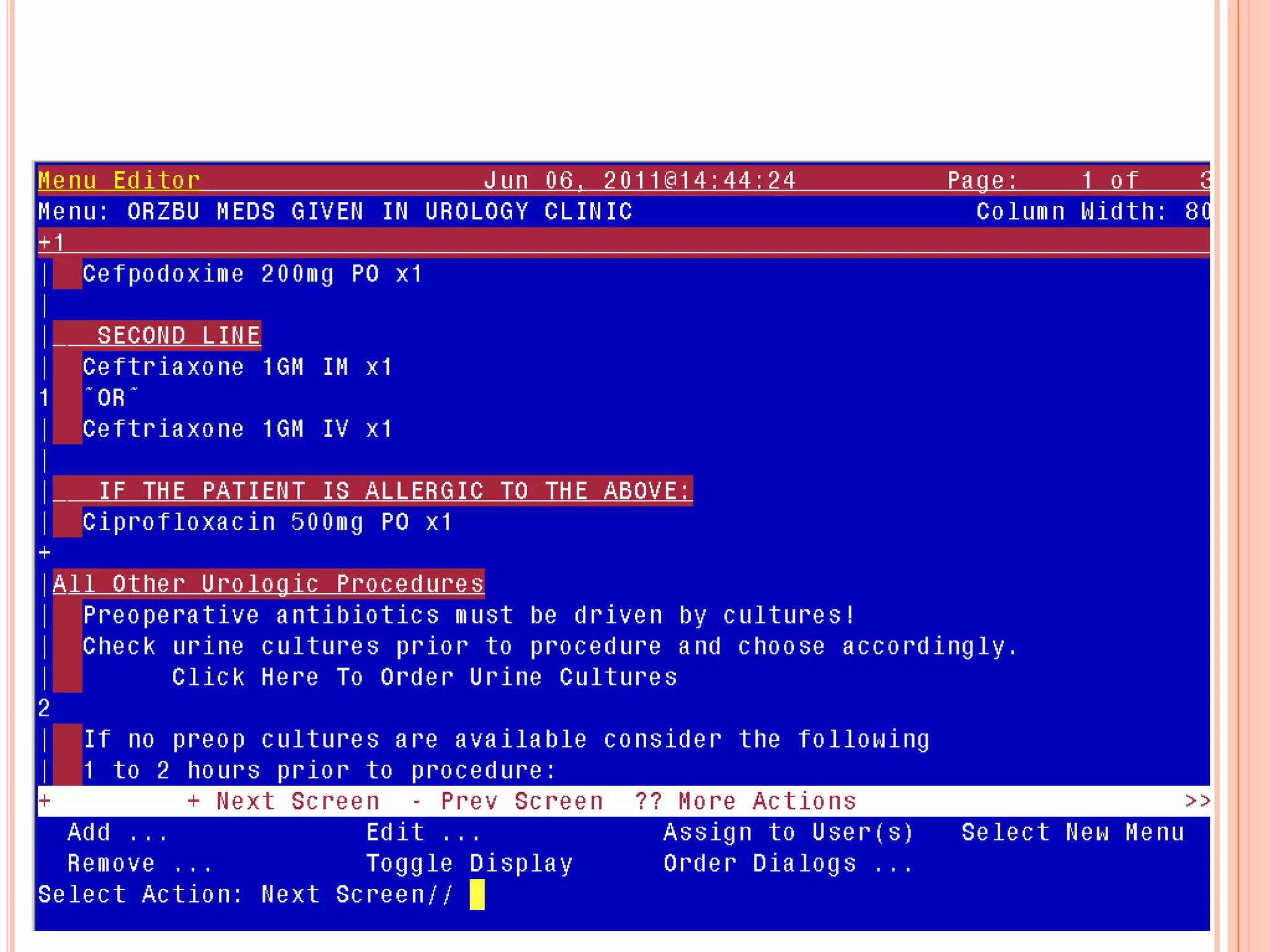Screen dimensions: 1270x952
Task: Select the Remove ... action
Action: point(140,863)
